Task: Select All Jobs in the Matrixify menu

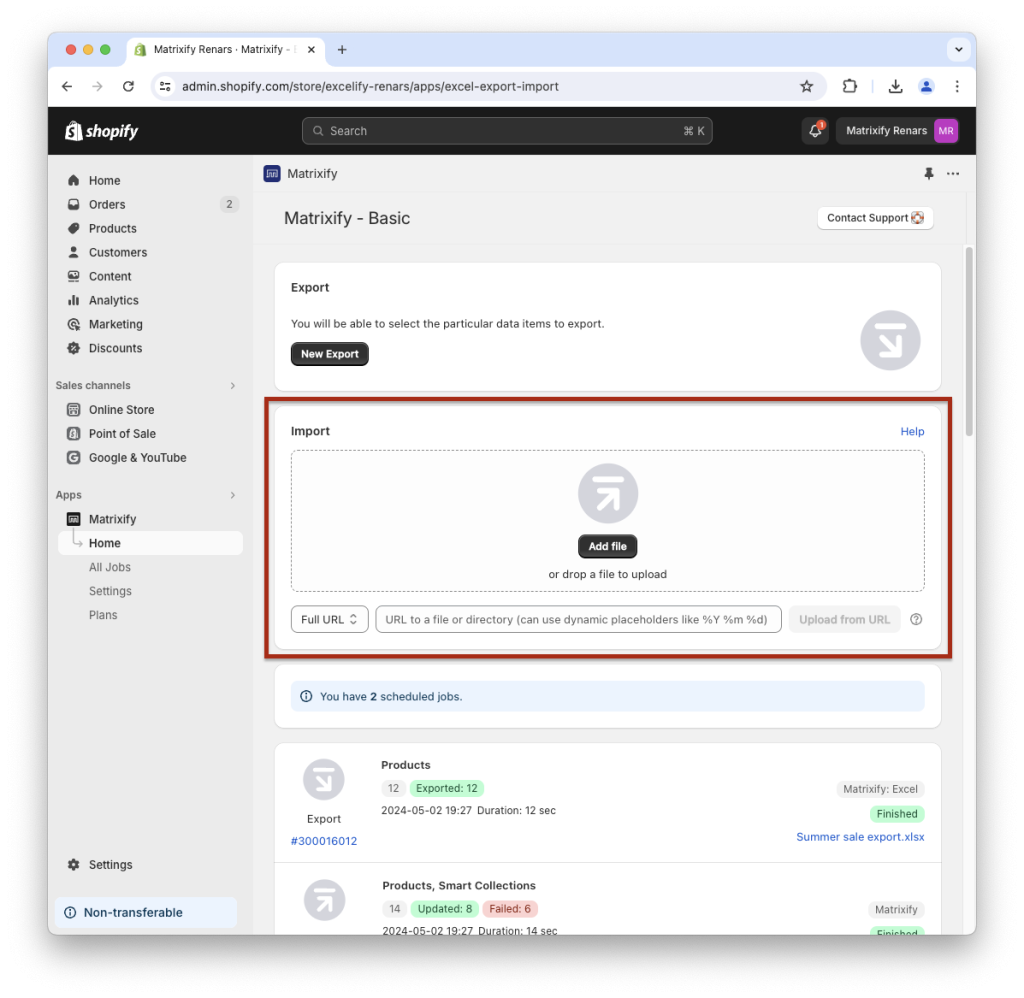Action: [x=110, y=567]
